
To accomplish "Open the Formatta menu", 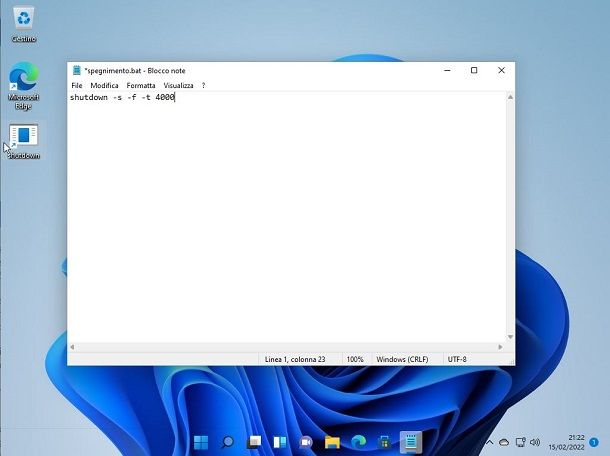I will [x=141, y=85].
